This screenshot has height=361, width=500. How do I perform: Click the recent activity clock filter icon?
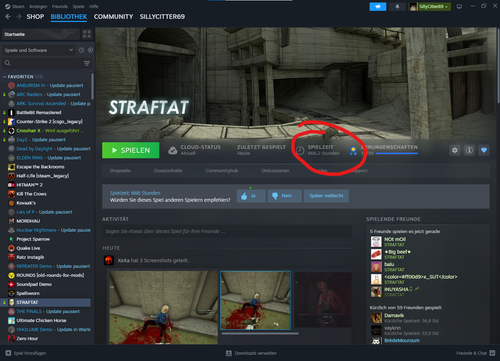point(81,50)
